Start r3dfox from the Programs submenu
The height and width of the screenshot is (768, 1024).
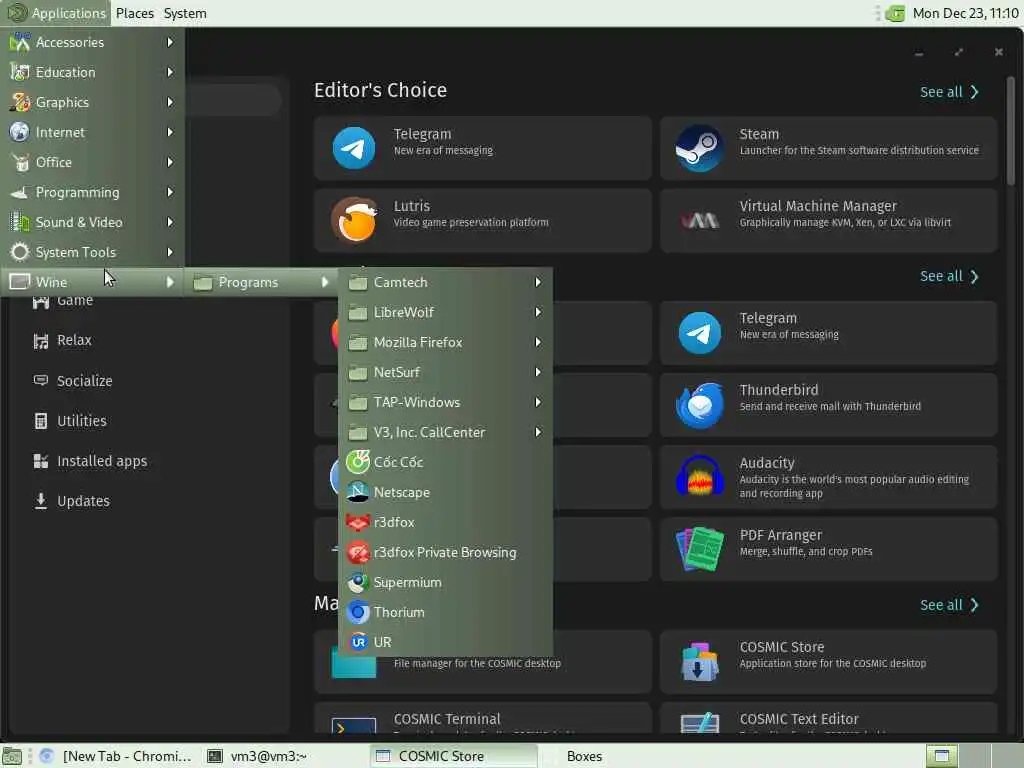point(445,522)
